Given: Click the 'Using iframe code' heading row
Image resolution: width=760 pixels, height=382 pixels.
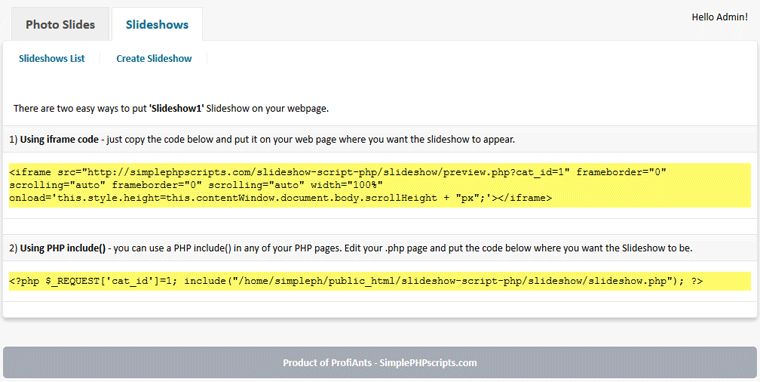Looking at the screenshot, I should pos(380,140).
